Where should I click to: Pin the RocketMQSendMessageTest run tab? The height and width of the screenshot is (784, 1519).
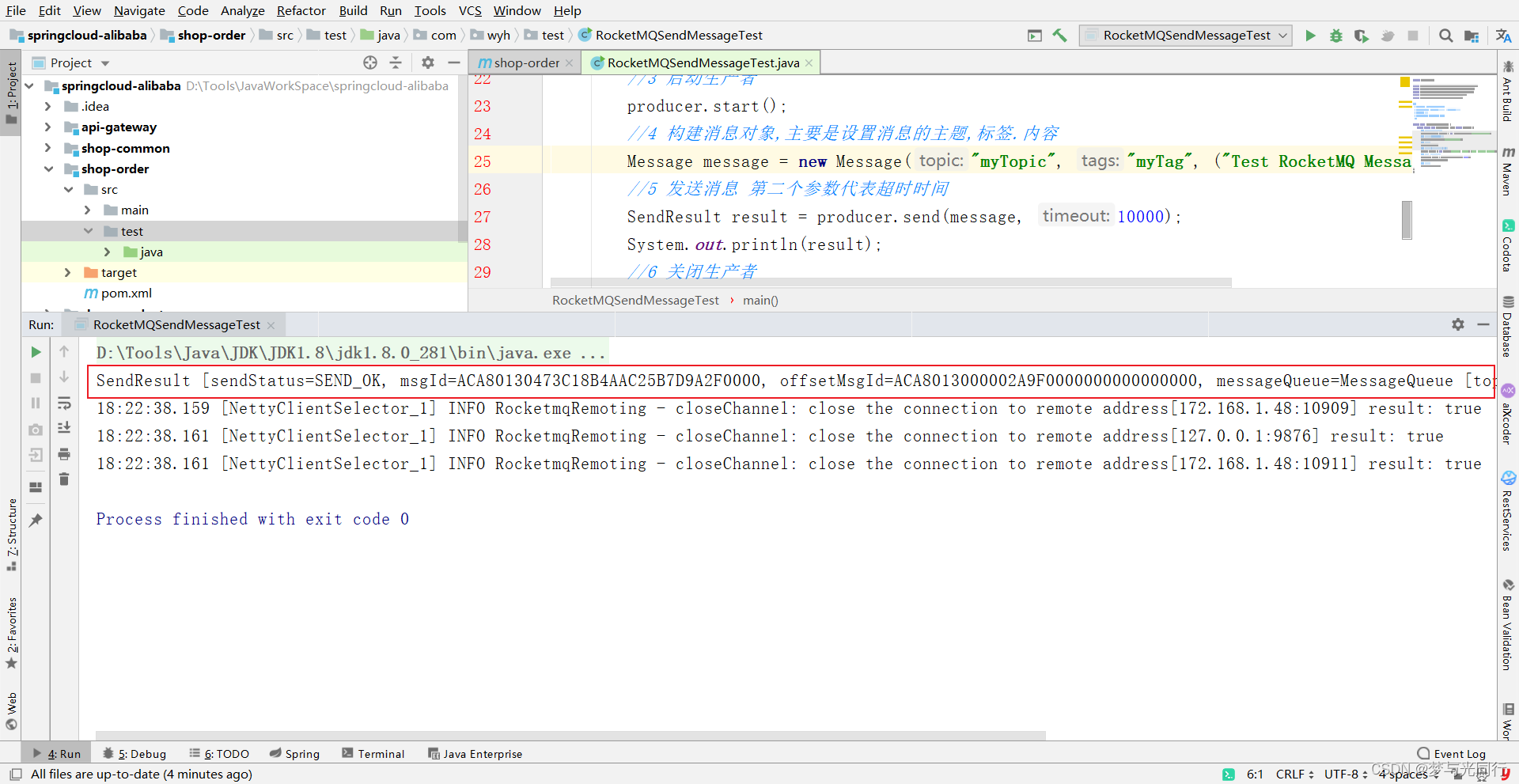pos(35,518)
